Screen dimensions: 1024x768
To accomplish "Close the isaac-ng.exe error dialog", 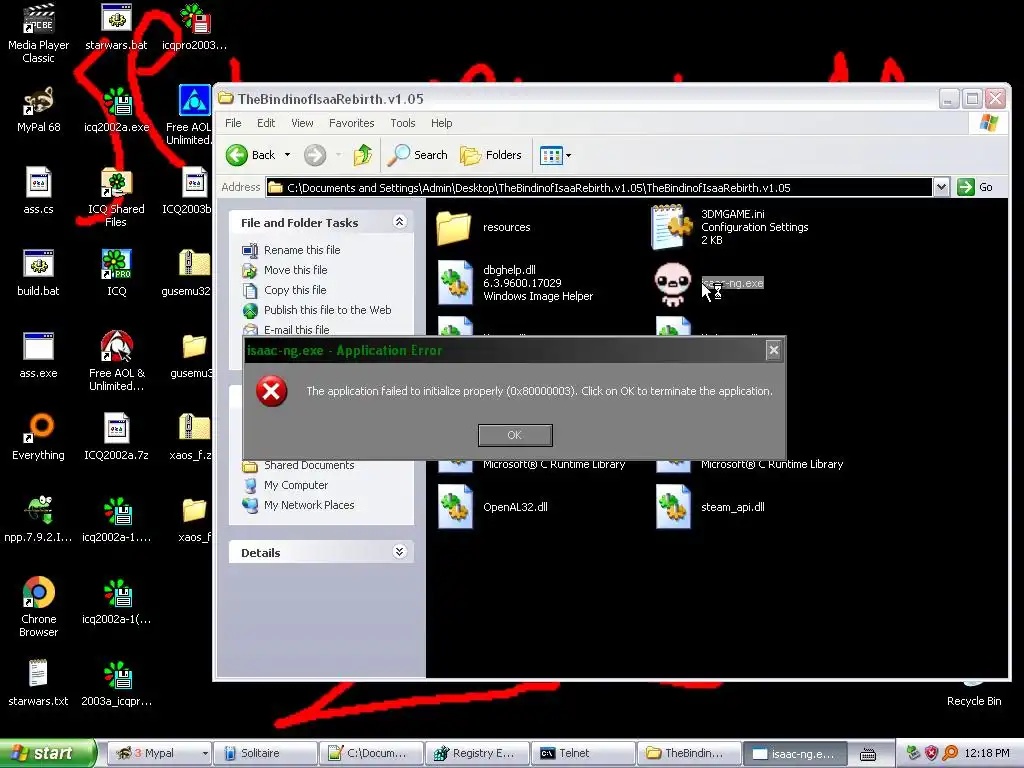I will click(x=773, y=351).
